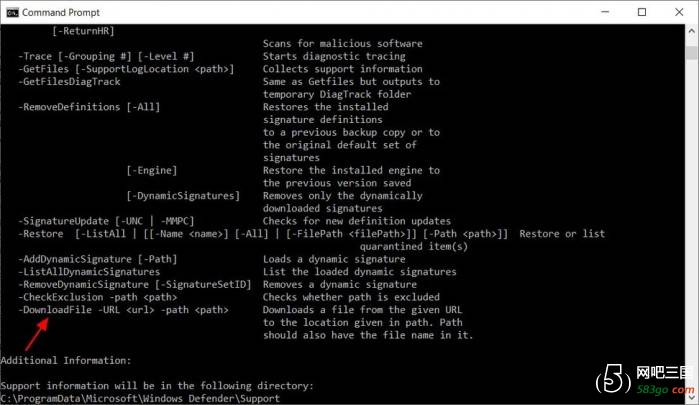
Task: Click the scrollbar down arrow
Action: click(692, 397)
